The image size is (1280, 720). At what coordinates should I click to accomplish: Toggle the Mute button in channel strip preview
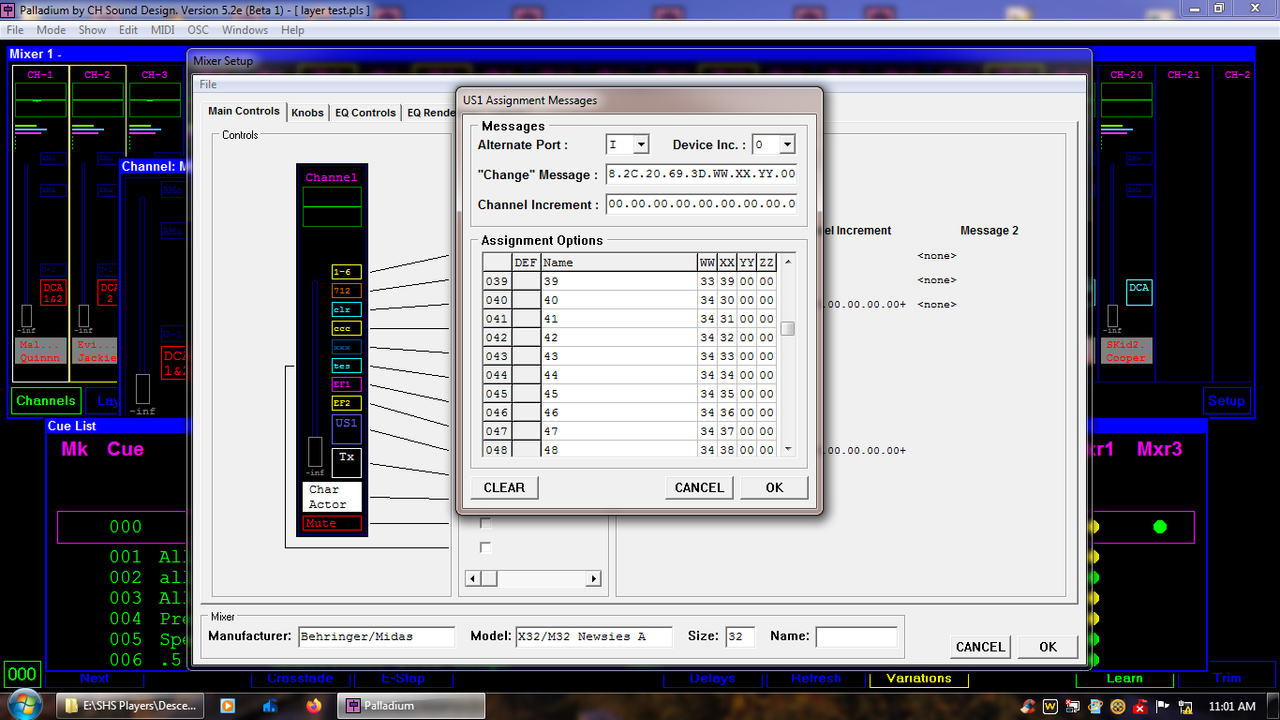click(x=332, y=523)
